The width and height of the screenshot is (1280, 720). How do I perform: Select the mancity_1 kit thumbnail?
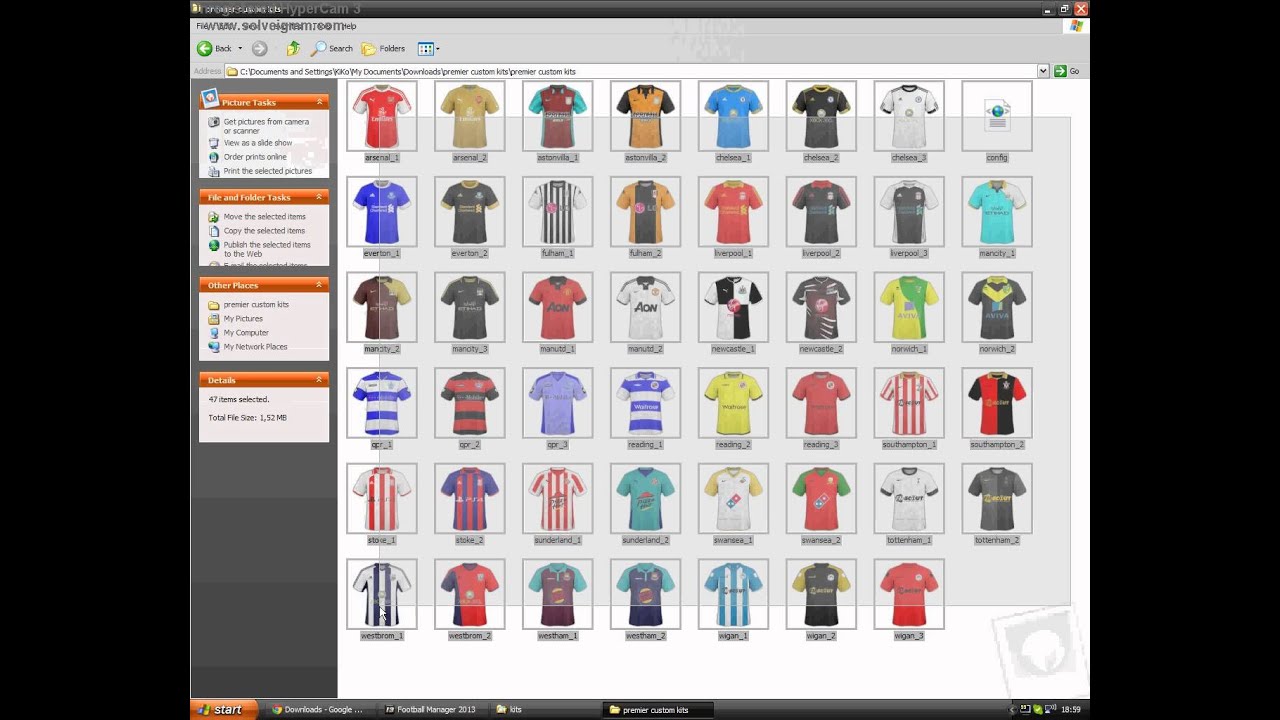click(997, 212)
